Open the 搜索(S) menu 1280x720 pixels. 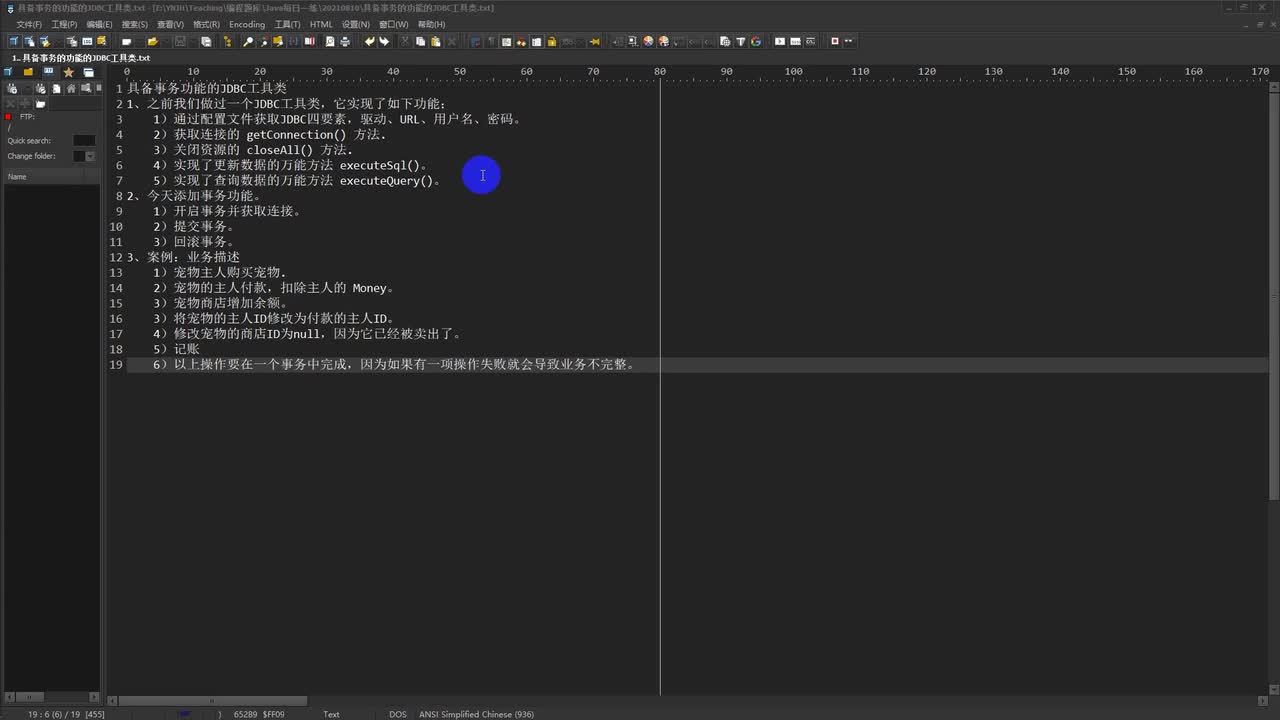[134, 24]
